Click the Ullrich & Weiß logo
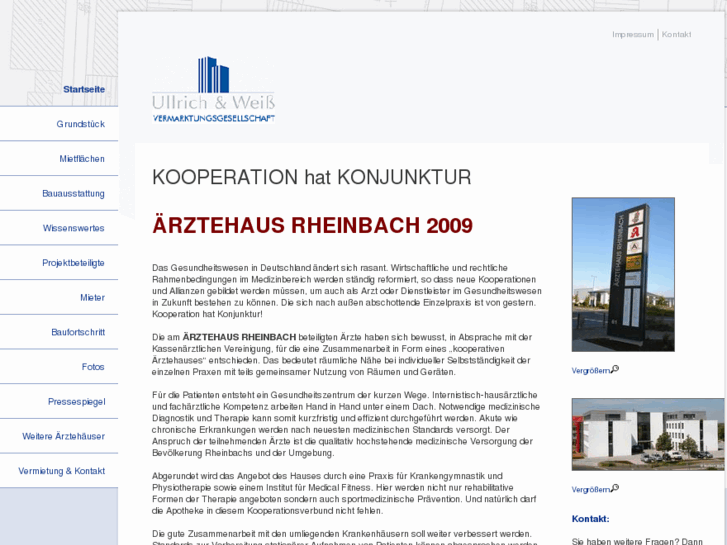 click(214, 90)
